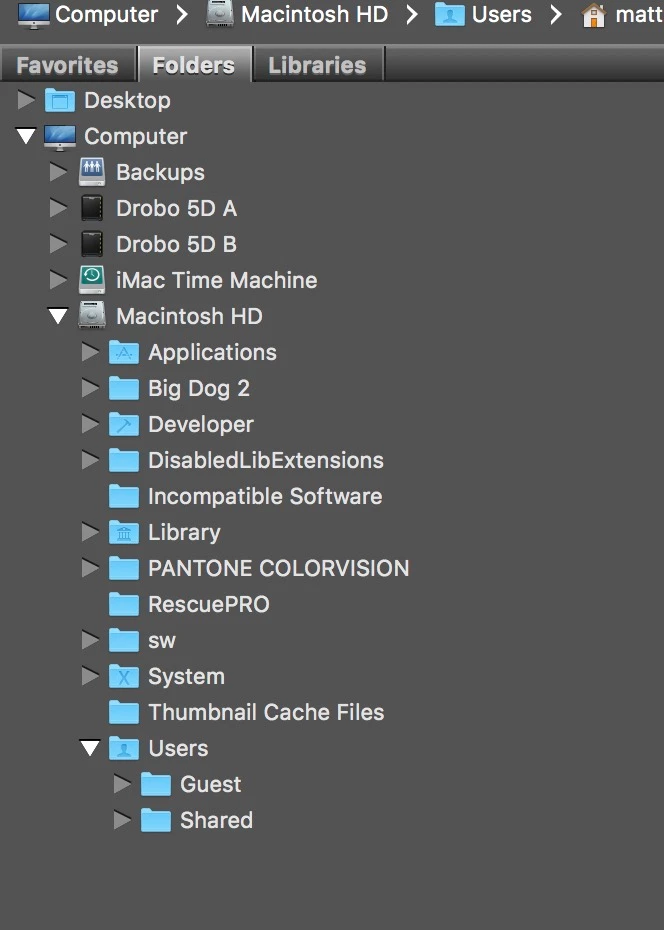This screenshot has height=930, width=664.
Task: Expand the sw folder triangle
Action: pos(90,640)
